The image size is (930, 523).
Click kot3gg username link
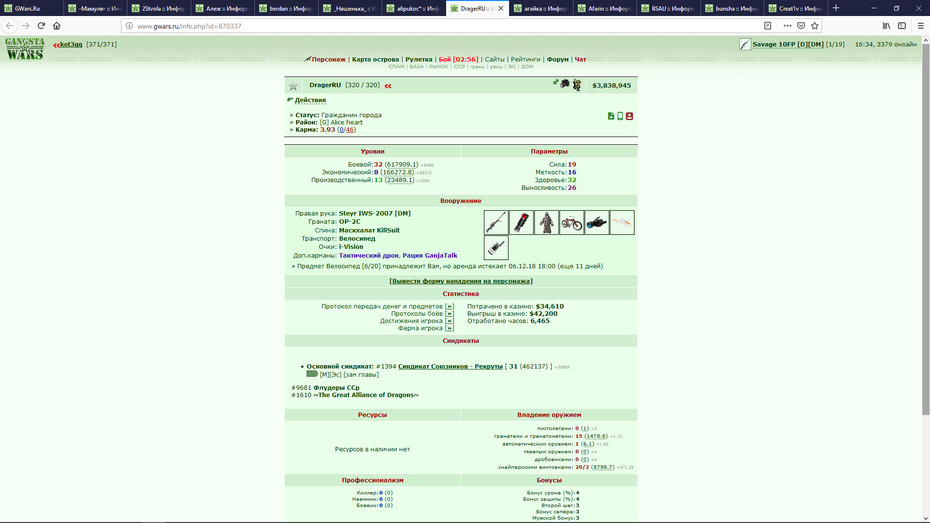[71, 44]
